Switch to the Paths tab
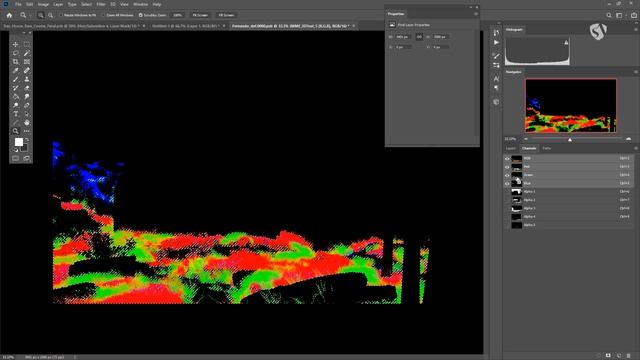The width and height of the screenshot is (640, 360). (547, 148)
